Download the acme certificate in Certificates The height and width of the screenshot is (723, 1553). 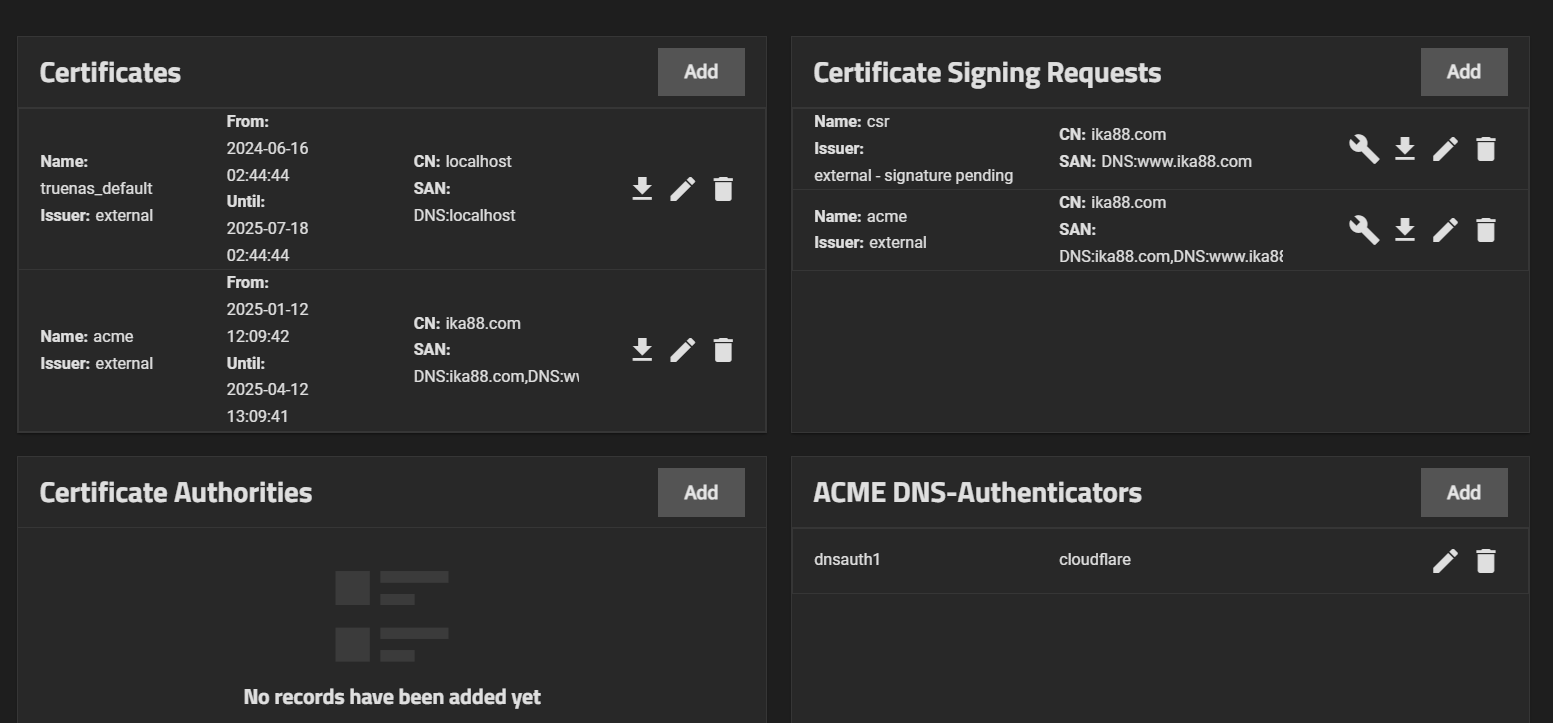642,350
